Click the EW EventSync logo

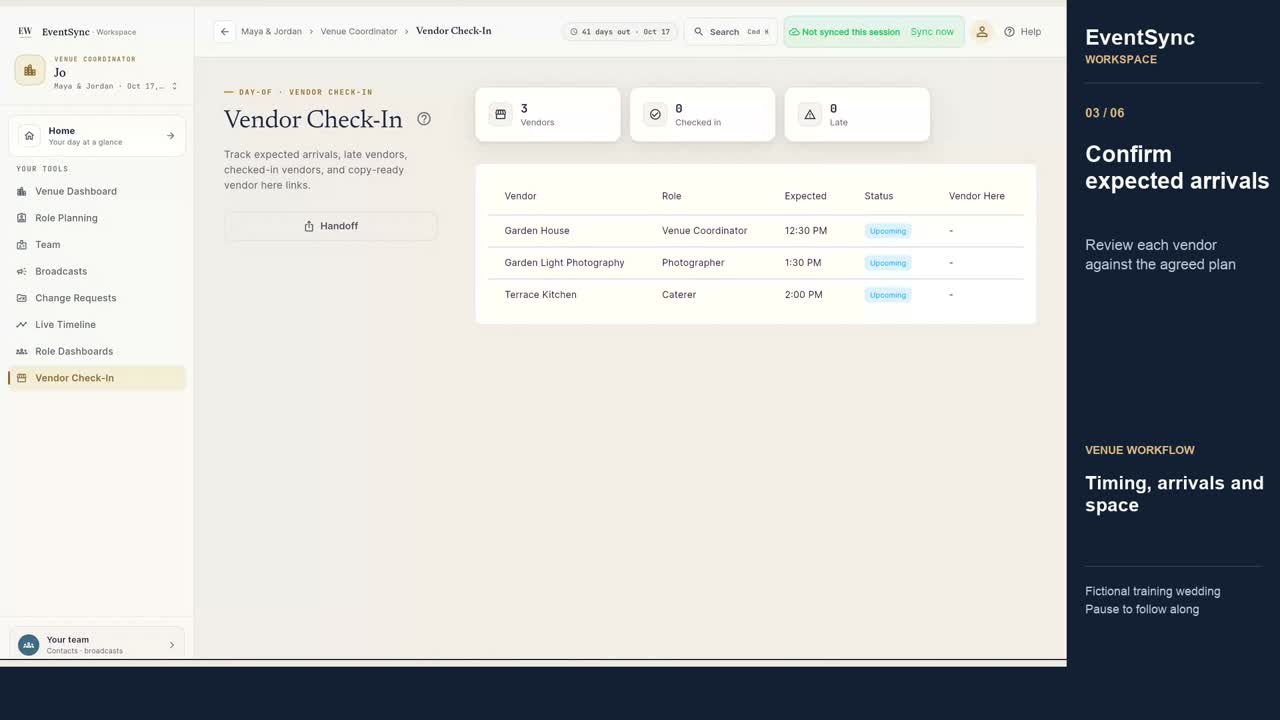click(x=25, y=32)
